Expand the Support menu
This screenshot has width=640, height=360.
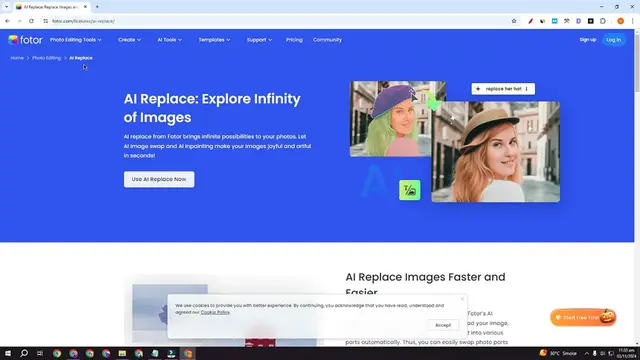259,40
